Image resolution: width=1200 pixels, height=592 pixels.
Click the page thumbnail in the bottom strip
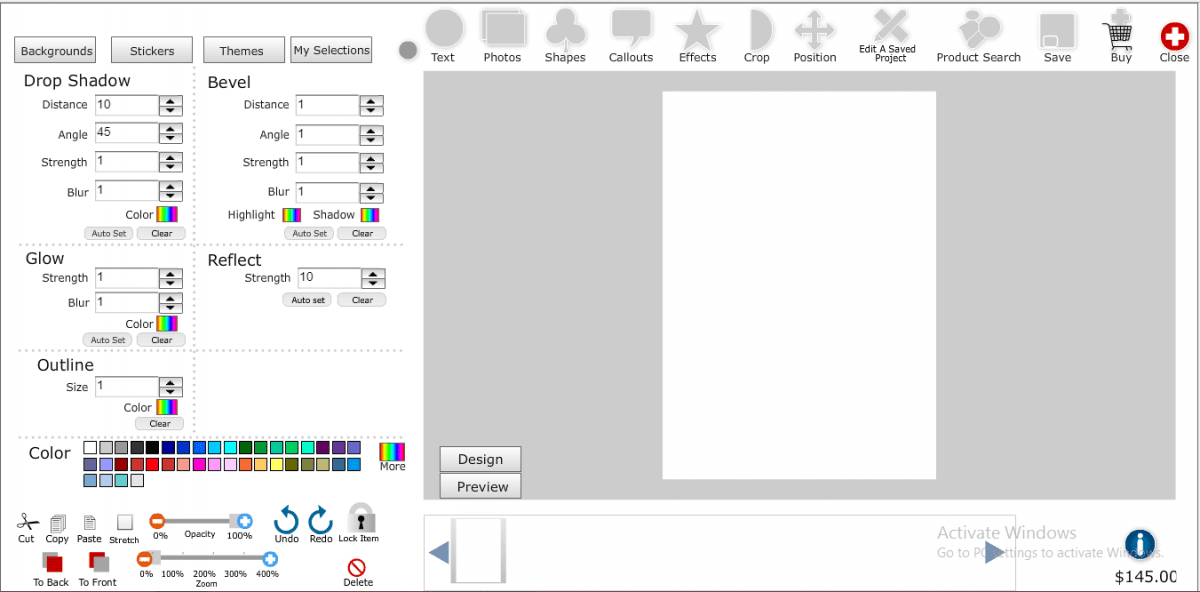click(x=477, y=550)
